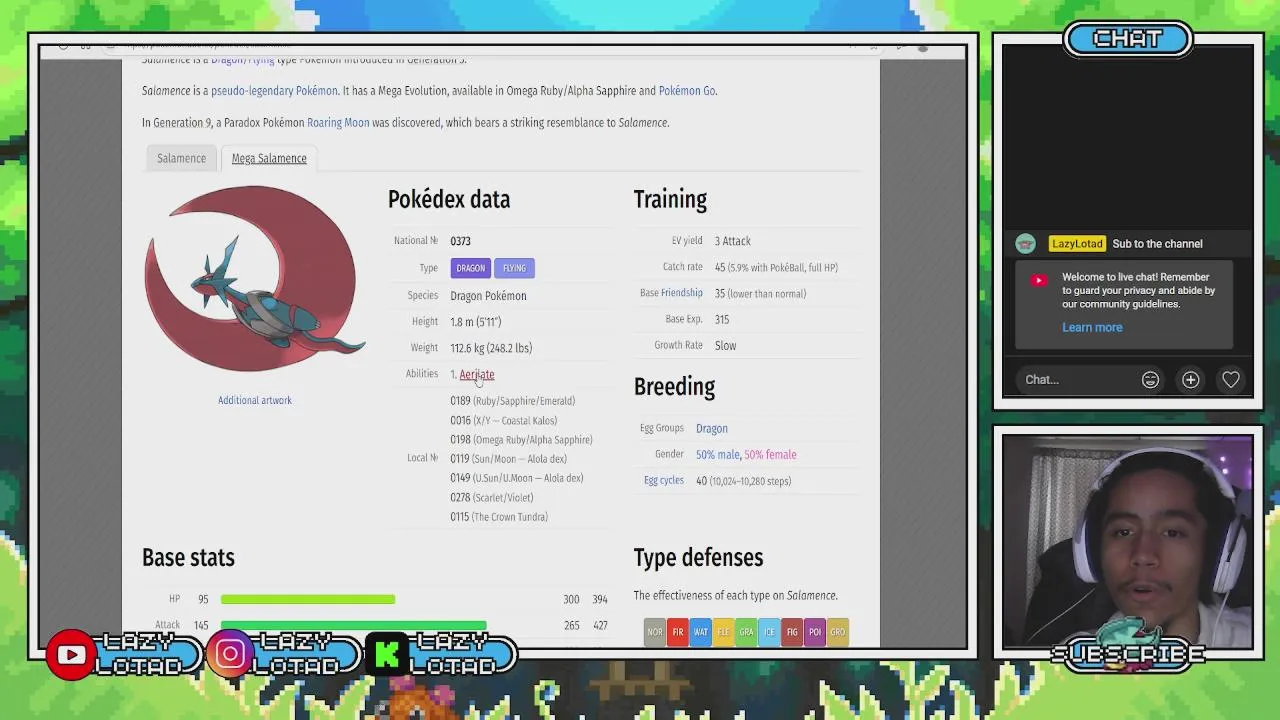Click the 0373 national number text
This screenshot has height=720, width=1280.
(x=460, y=241)
